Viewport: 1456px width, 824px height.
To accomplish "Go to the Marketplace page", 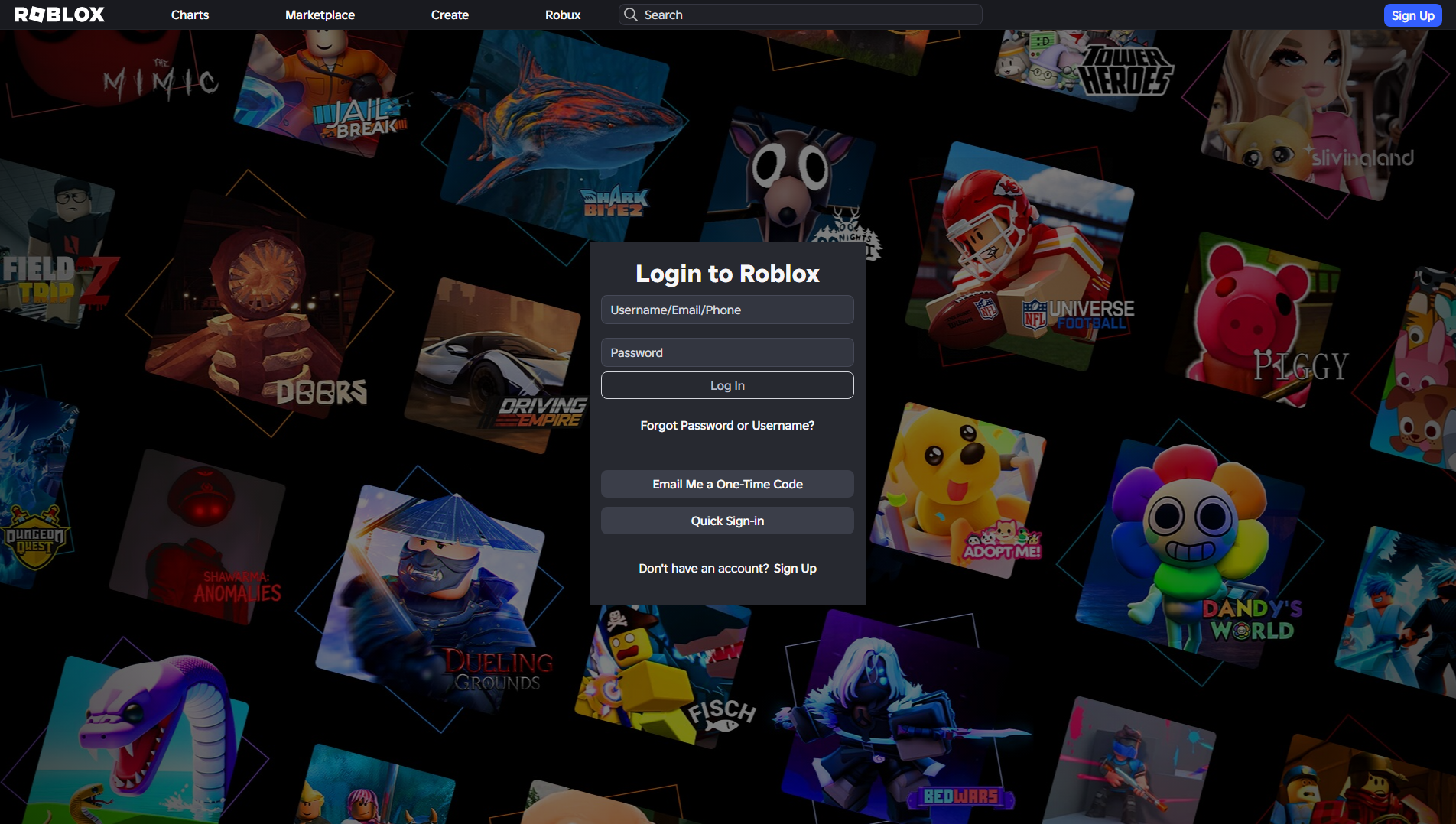I will click(320, 15).
